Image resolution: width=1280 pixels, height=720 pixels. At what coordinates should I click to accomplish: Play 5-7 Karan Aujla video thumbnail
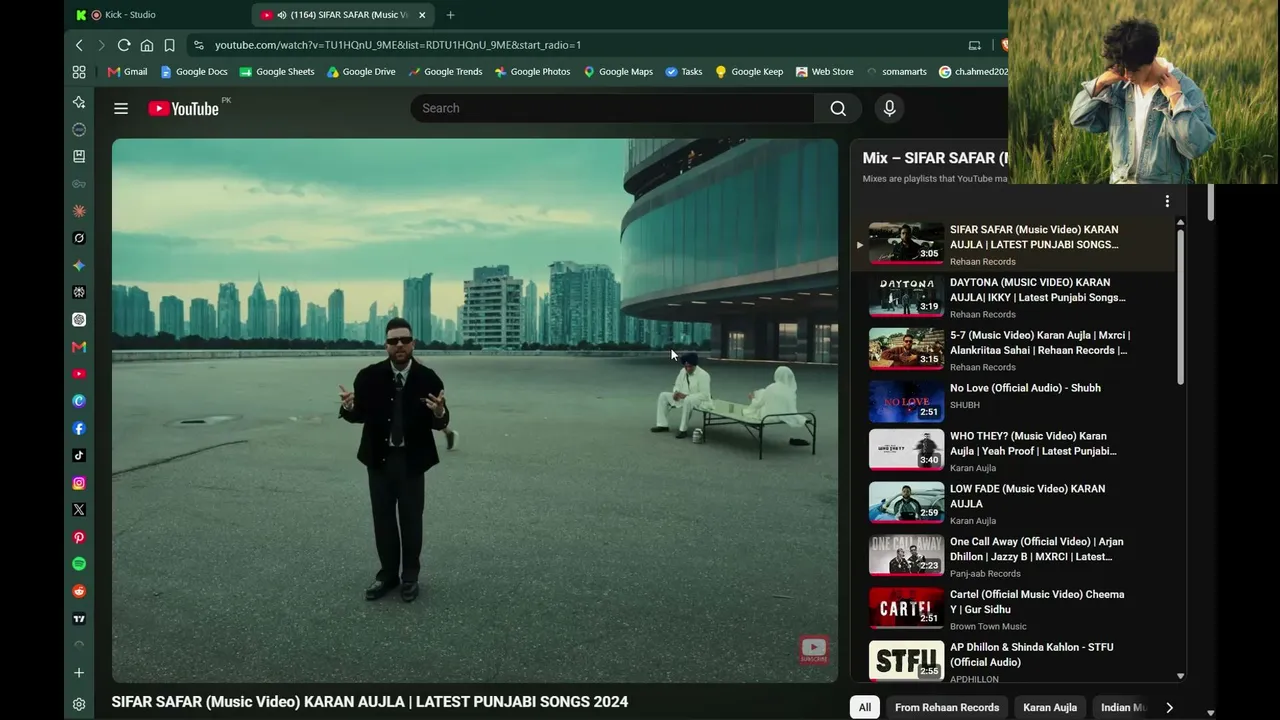tap(906, 349)
